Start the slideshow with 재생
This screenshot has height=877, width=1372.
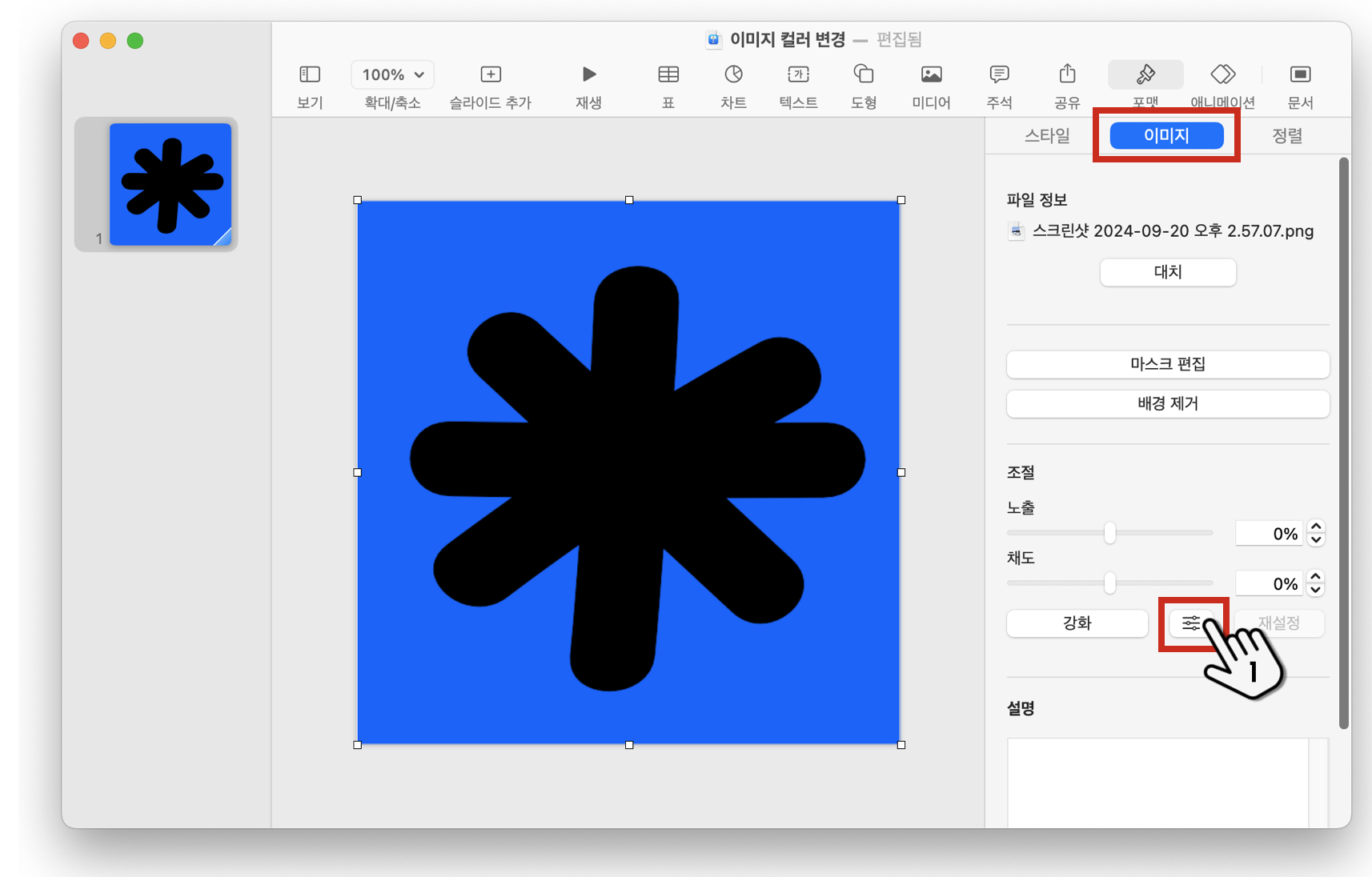tap(588, 74)
